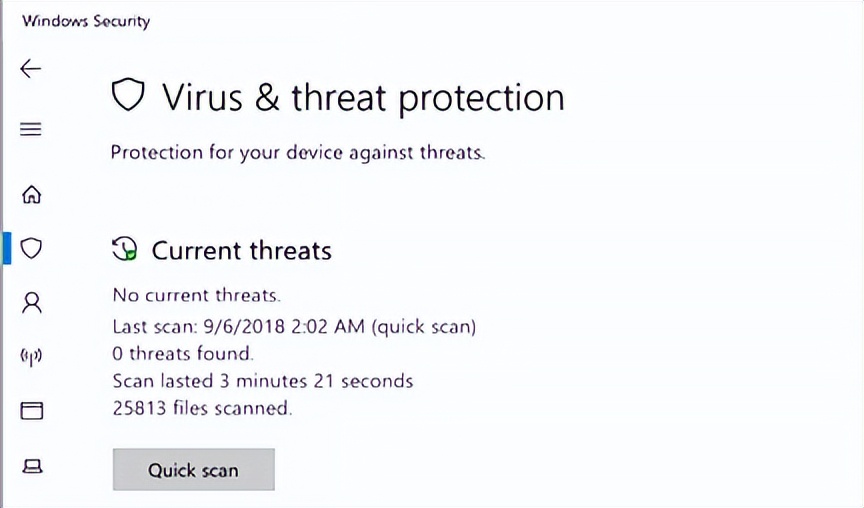
Task: Select Virus & threat protection sidebar shield
Action: 31,248
